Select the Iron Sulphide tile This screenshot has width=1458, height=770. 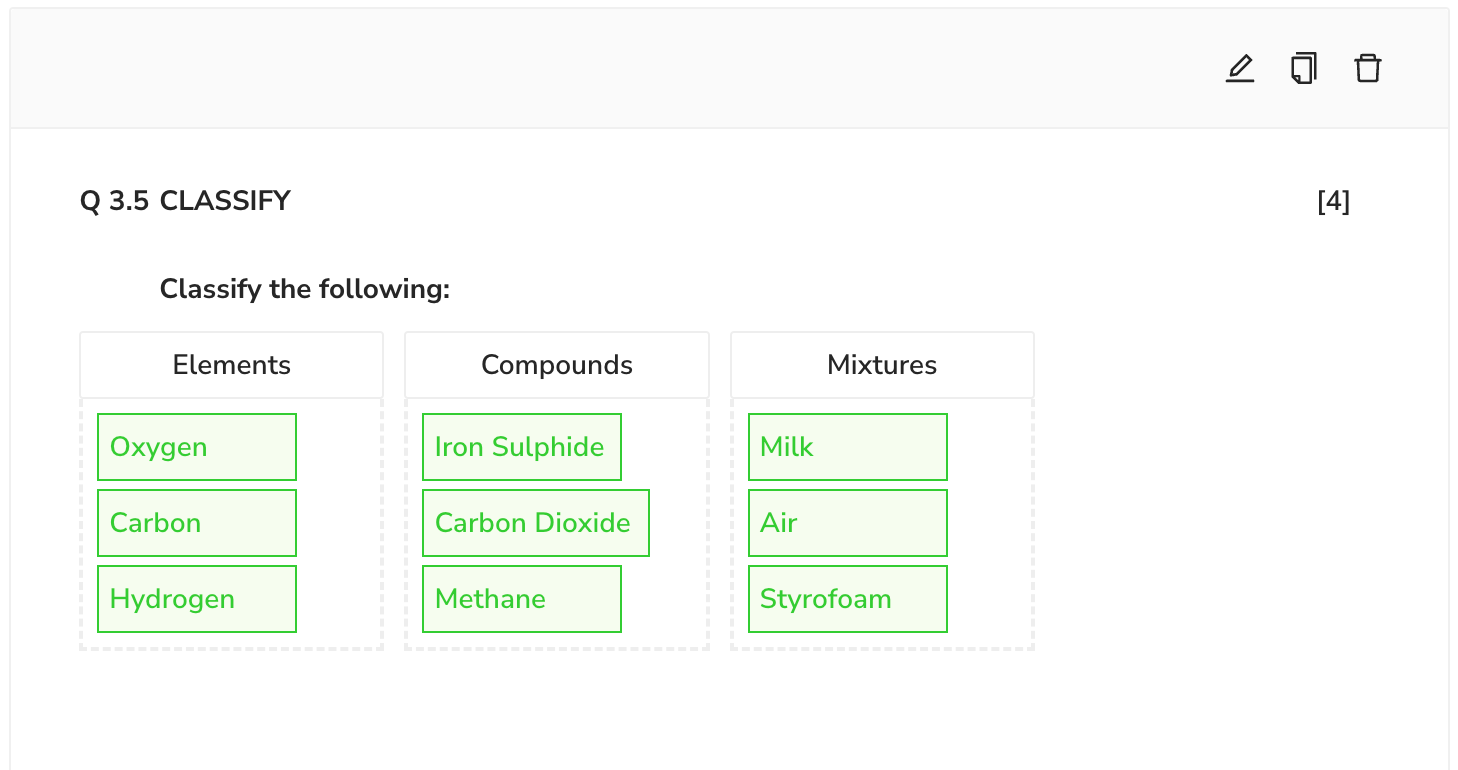point(521,447)
